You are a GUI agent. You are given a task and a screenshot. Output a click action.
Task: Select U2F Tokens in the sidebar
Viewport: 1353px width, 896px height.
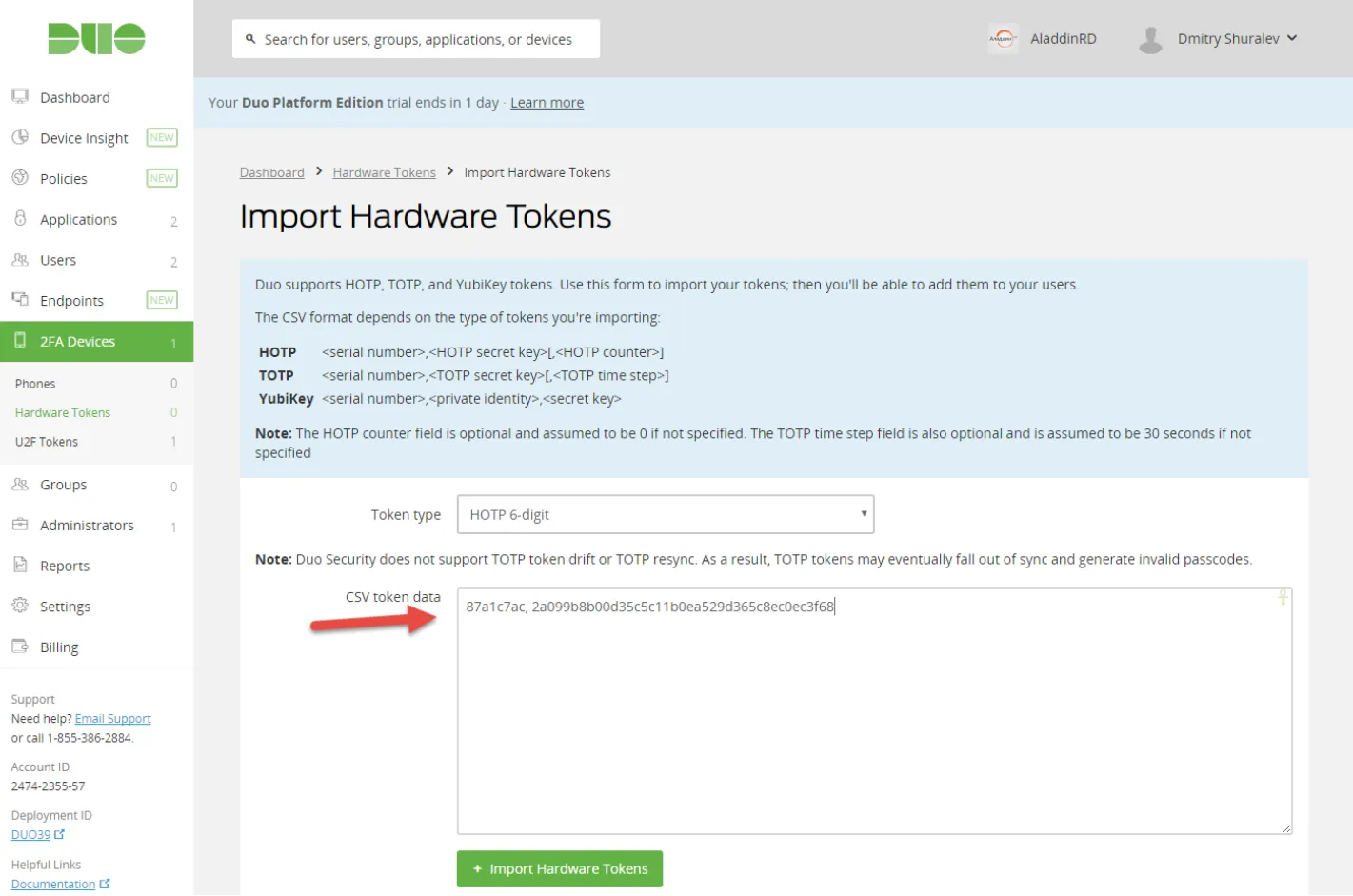coord(47,442)
